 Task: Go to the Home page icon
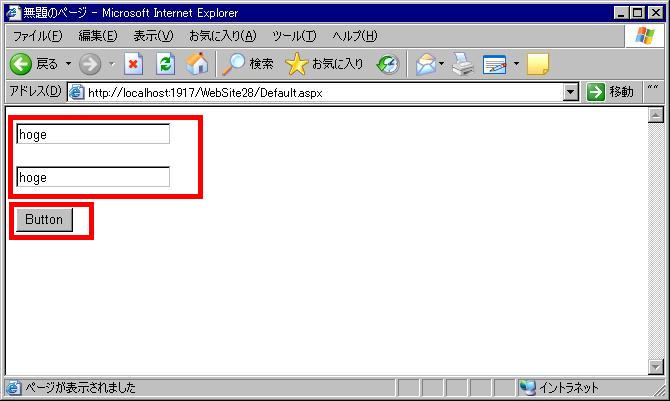(x=197, y=64)
